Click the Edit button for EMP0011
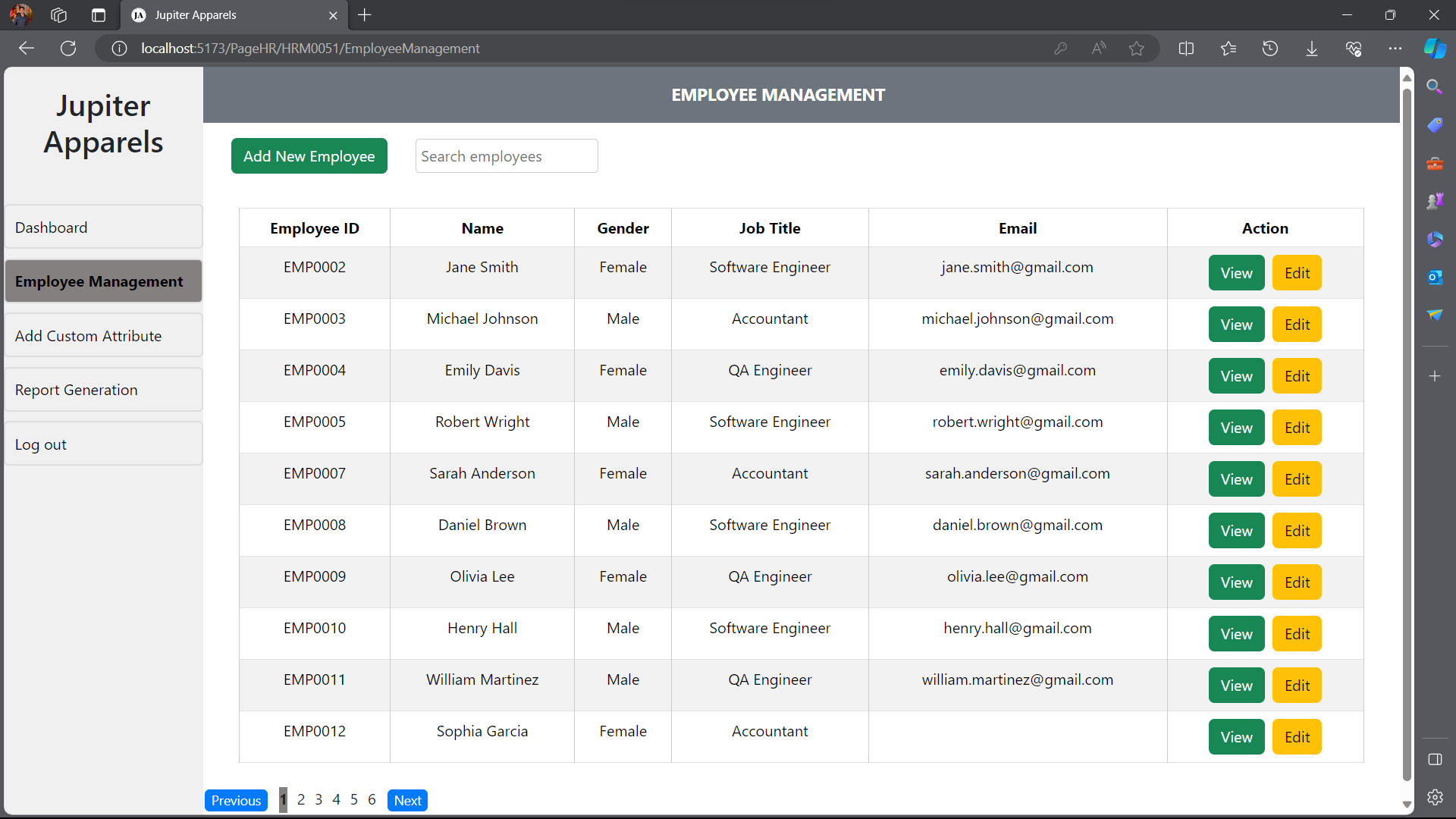 coord(1297,686)
